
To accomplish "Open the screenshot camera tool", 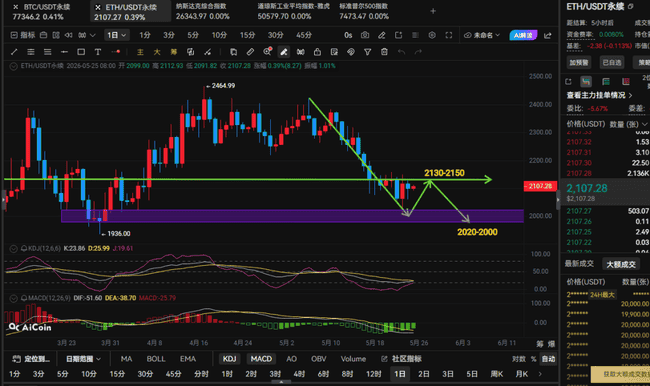I will (365, 35).
